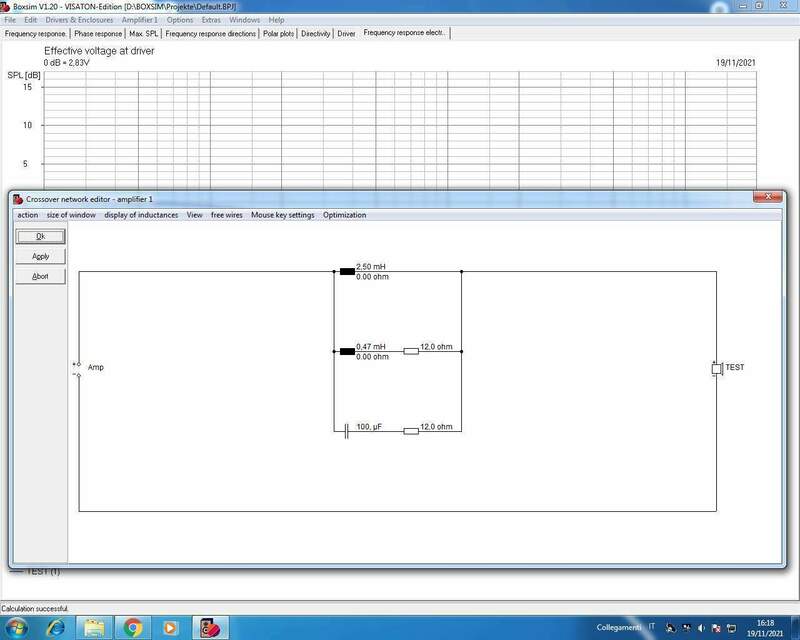
Task: Open the 'free wires' menu
Action: 226,215
